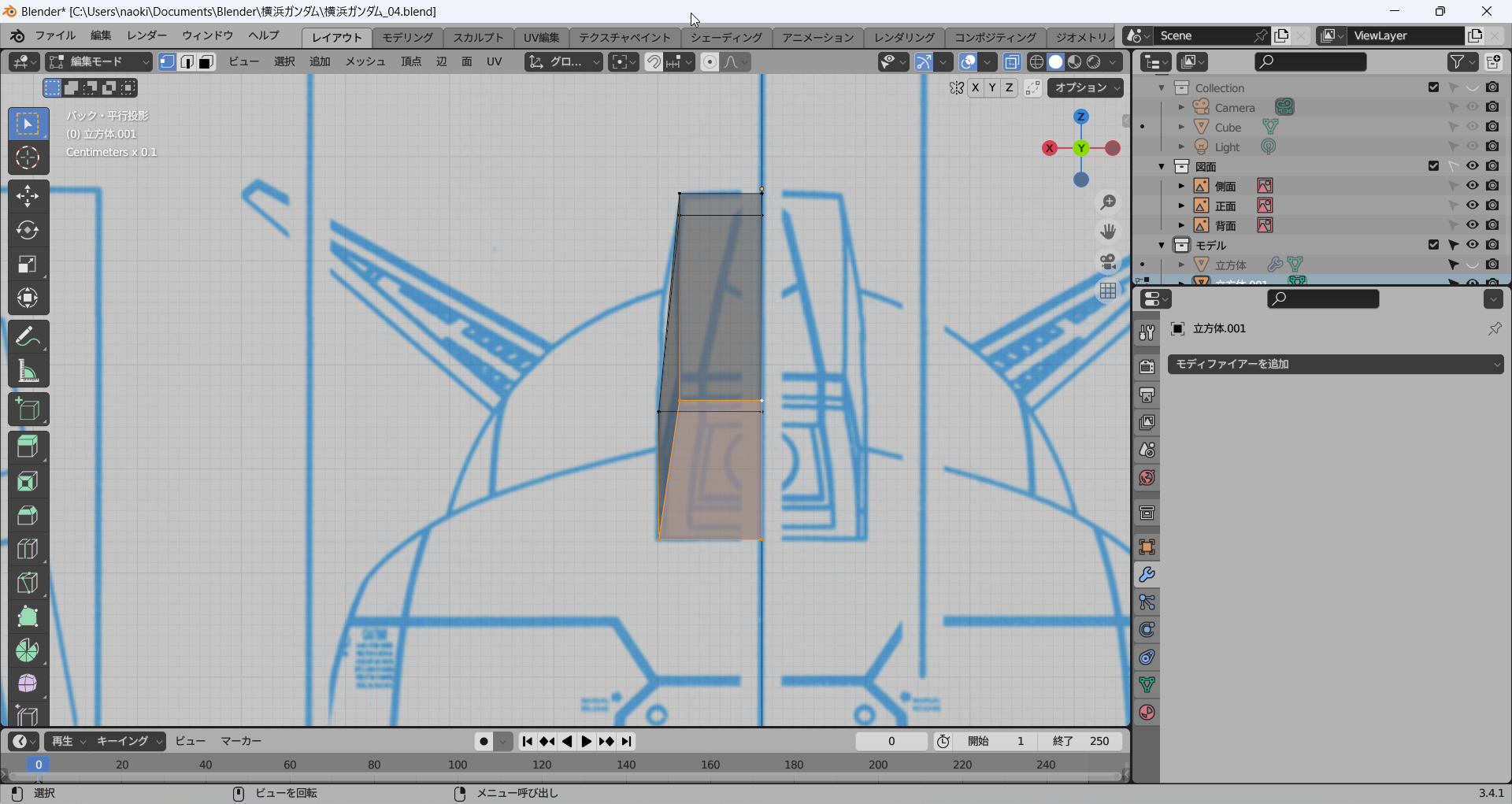
Task: Click the camera view icon in viewport
Action: tap(1108, 261)
